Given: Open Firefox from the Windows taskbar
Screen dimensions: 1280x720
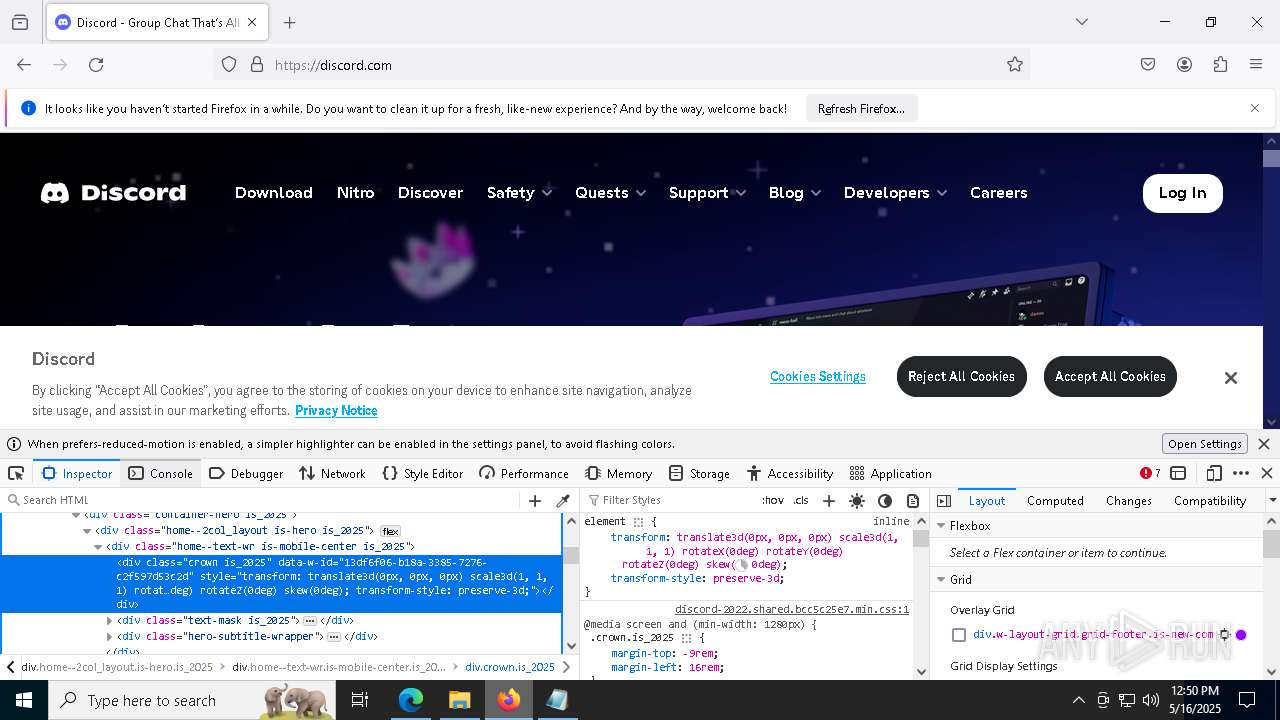Looking at the screenshot, I should click(509, 700).
